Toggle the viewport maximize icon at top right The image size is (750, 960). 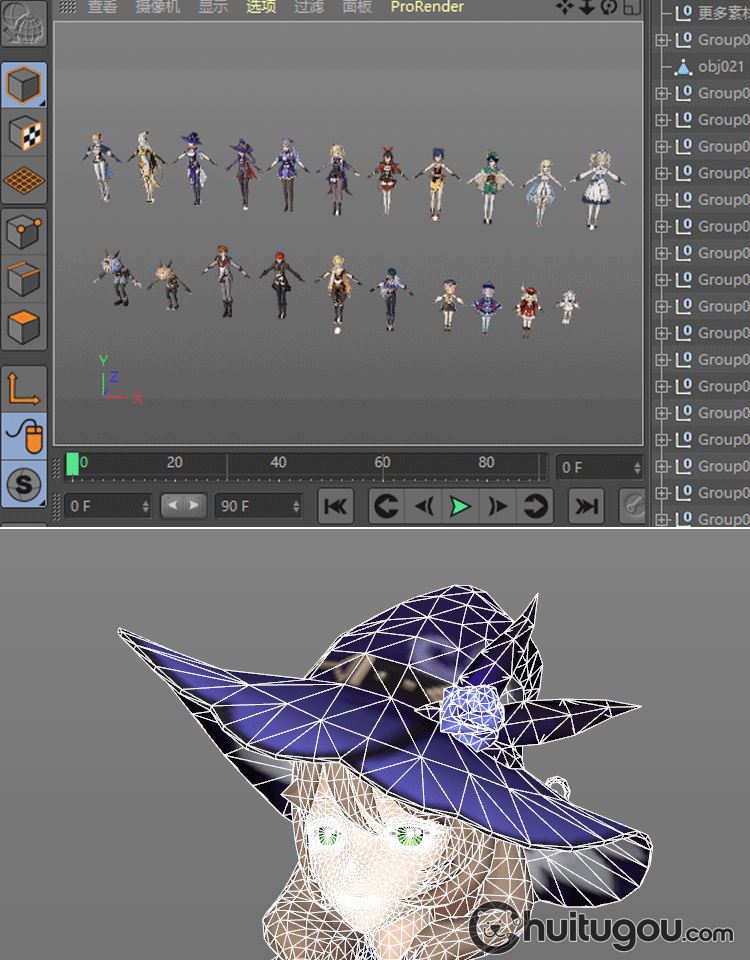point(631,7)
